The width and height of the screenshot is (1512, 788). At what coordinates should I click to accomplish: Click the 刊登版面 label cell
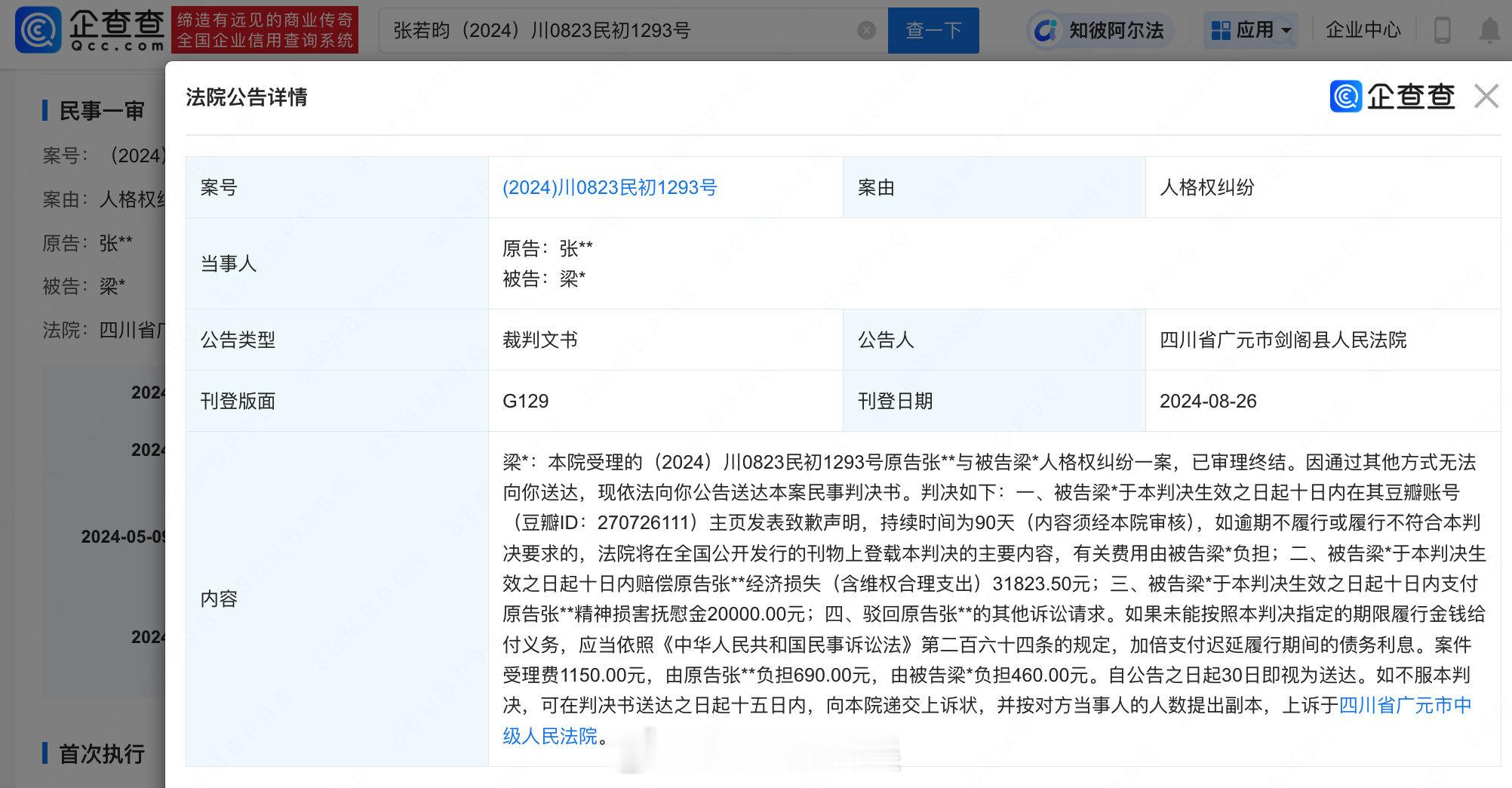(337, 401)
